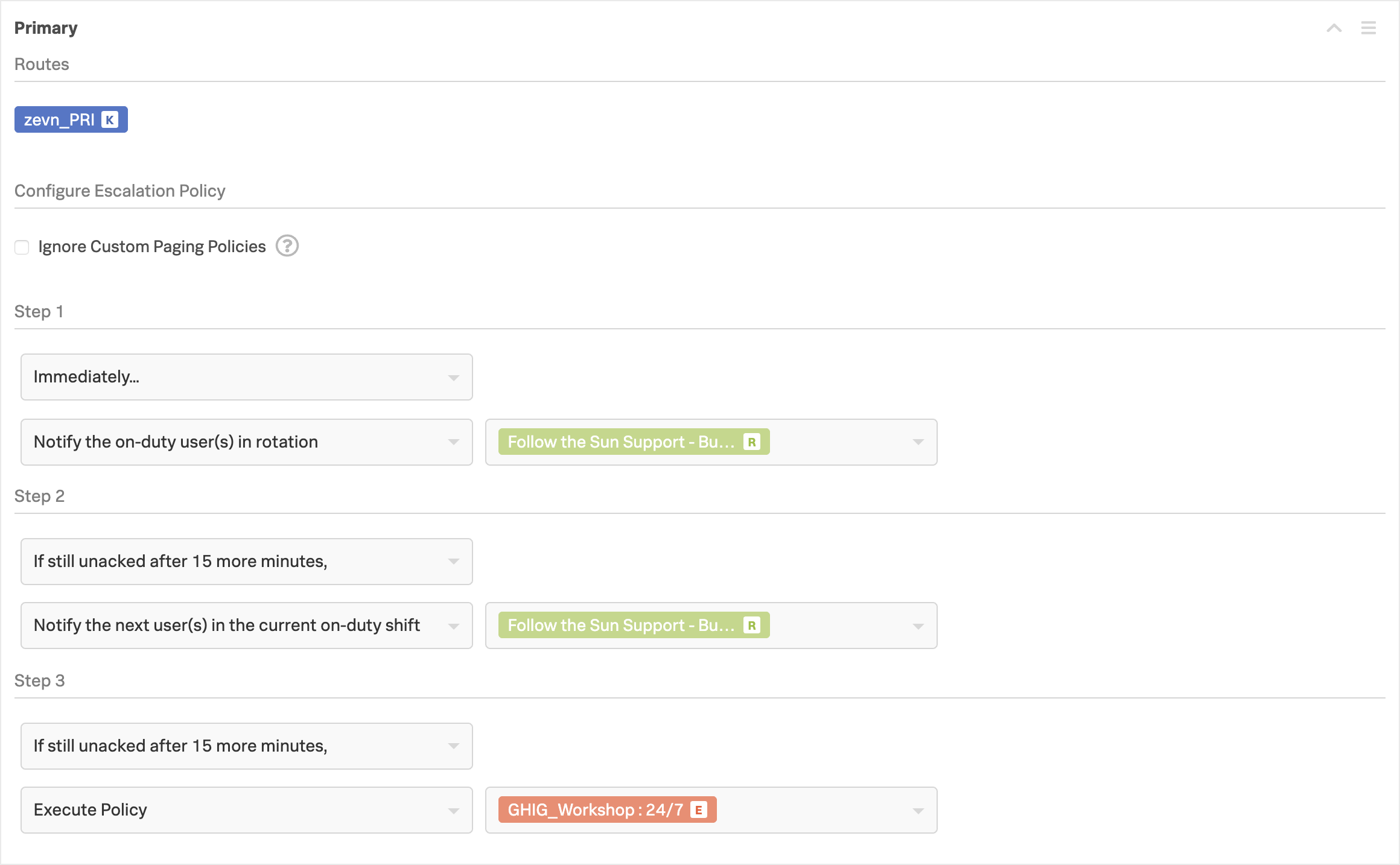Click the help icon for paging policies
The image size is (1400, 865).
(x=287, y=246)
